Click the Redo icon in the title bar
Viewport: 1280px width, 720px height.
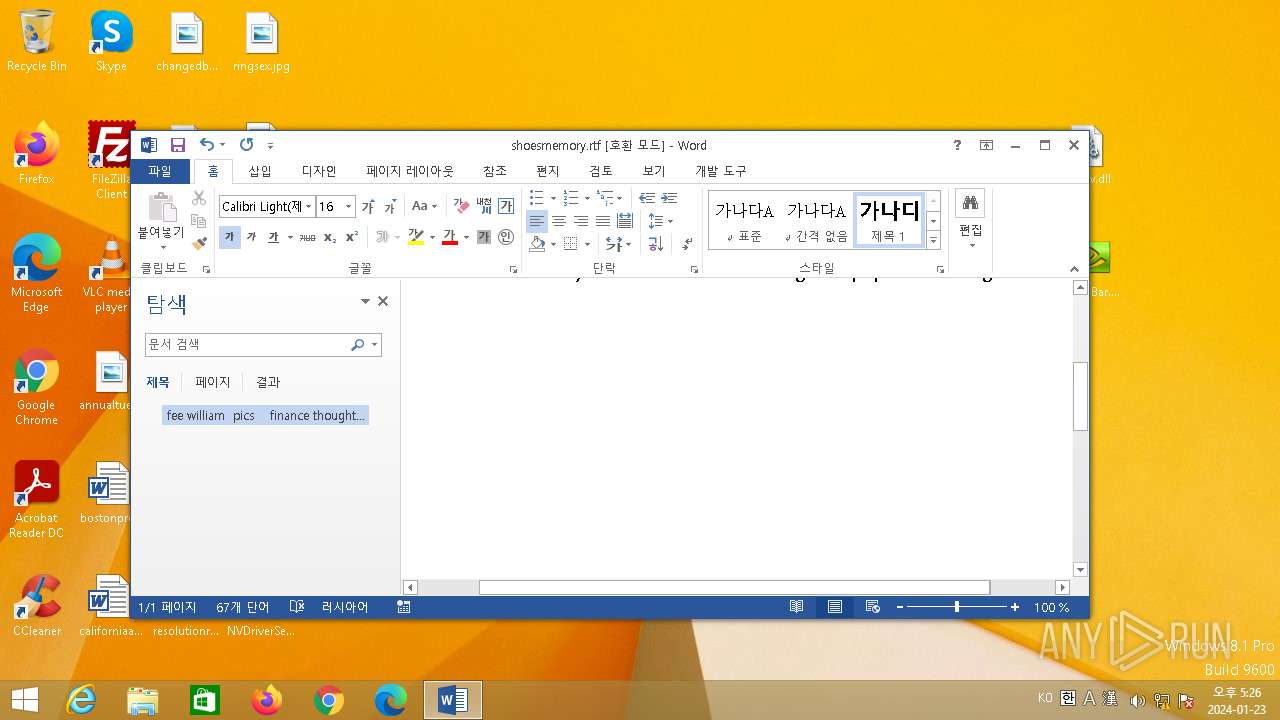(246, 145)
